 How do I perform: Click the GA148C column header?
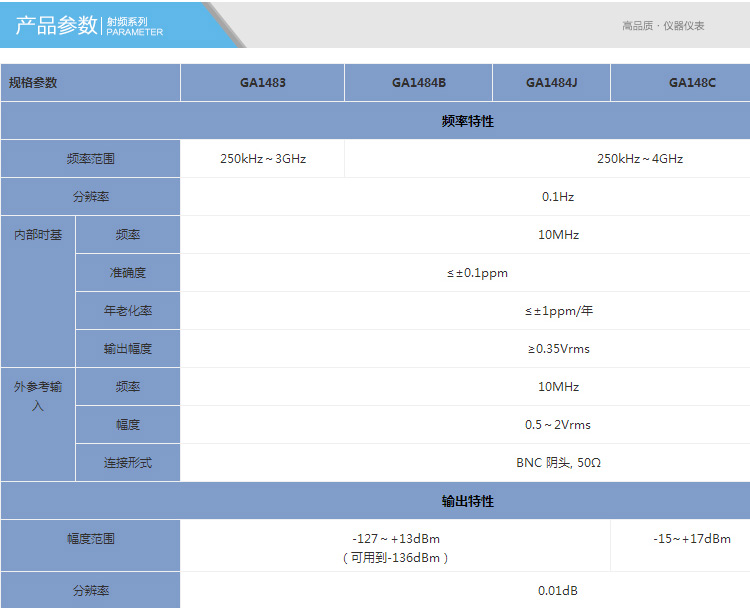pyautogui.click(x=692, y=83)
